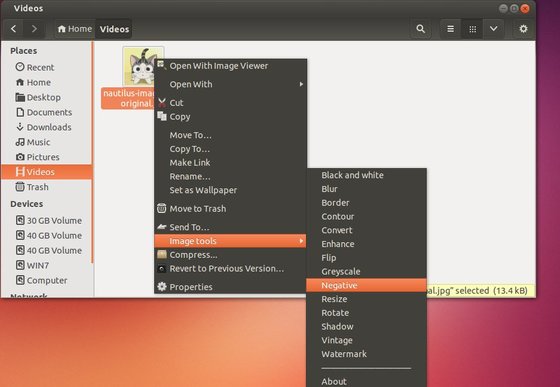Select Videos in the sidebar
Image resolution: width=560 pixels, height=387 pixels.
coord(46,172)
